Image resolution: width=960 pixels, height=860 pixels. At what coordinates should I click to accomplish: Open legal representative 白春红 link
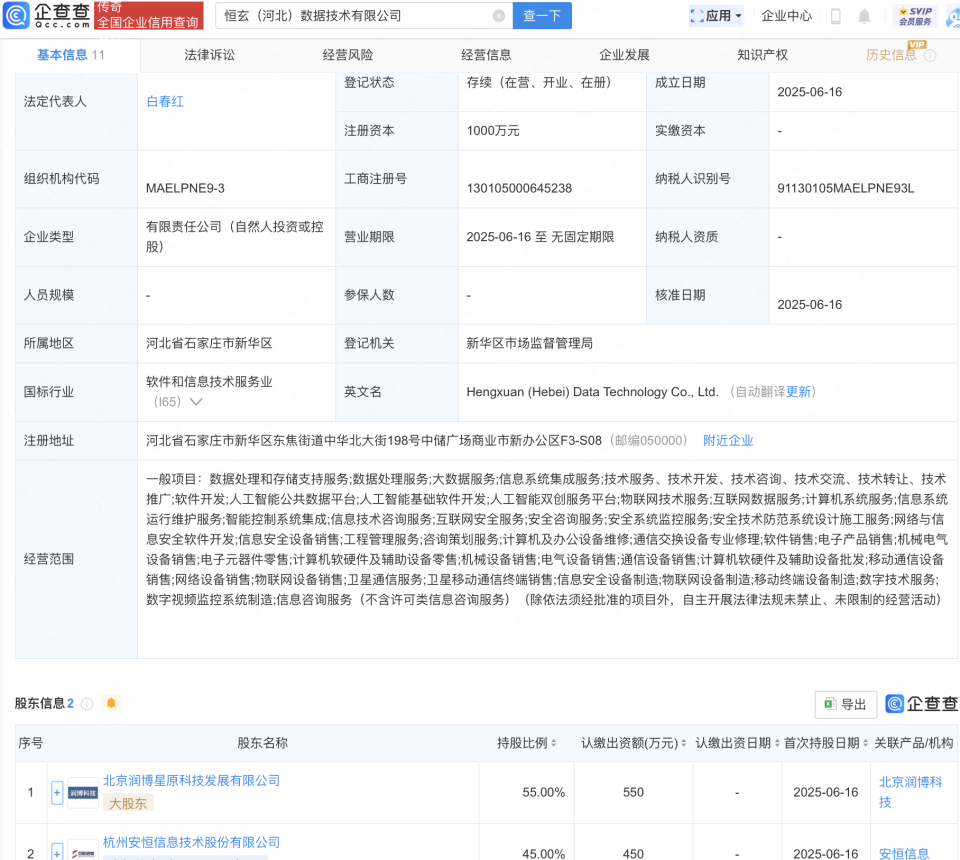(165, 102)
